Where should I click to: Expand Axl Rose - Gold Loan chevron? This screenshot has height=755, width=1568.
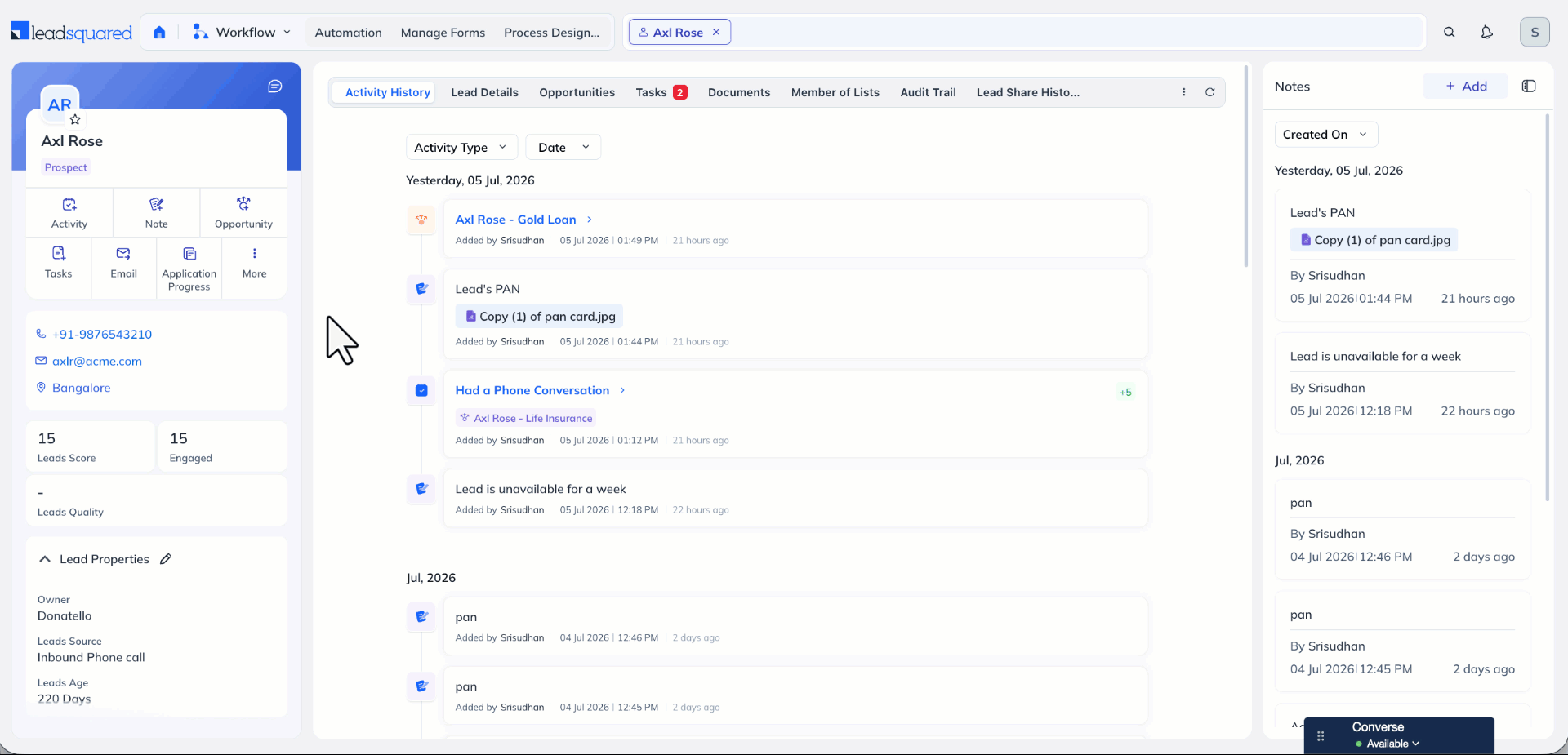point(589,220)
